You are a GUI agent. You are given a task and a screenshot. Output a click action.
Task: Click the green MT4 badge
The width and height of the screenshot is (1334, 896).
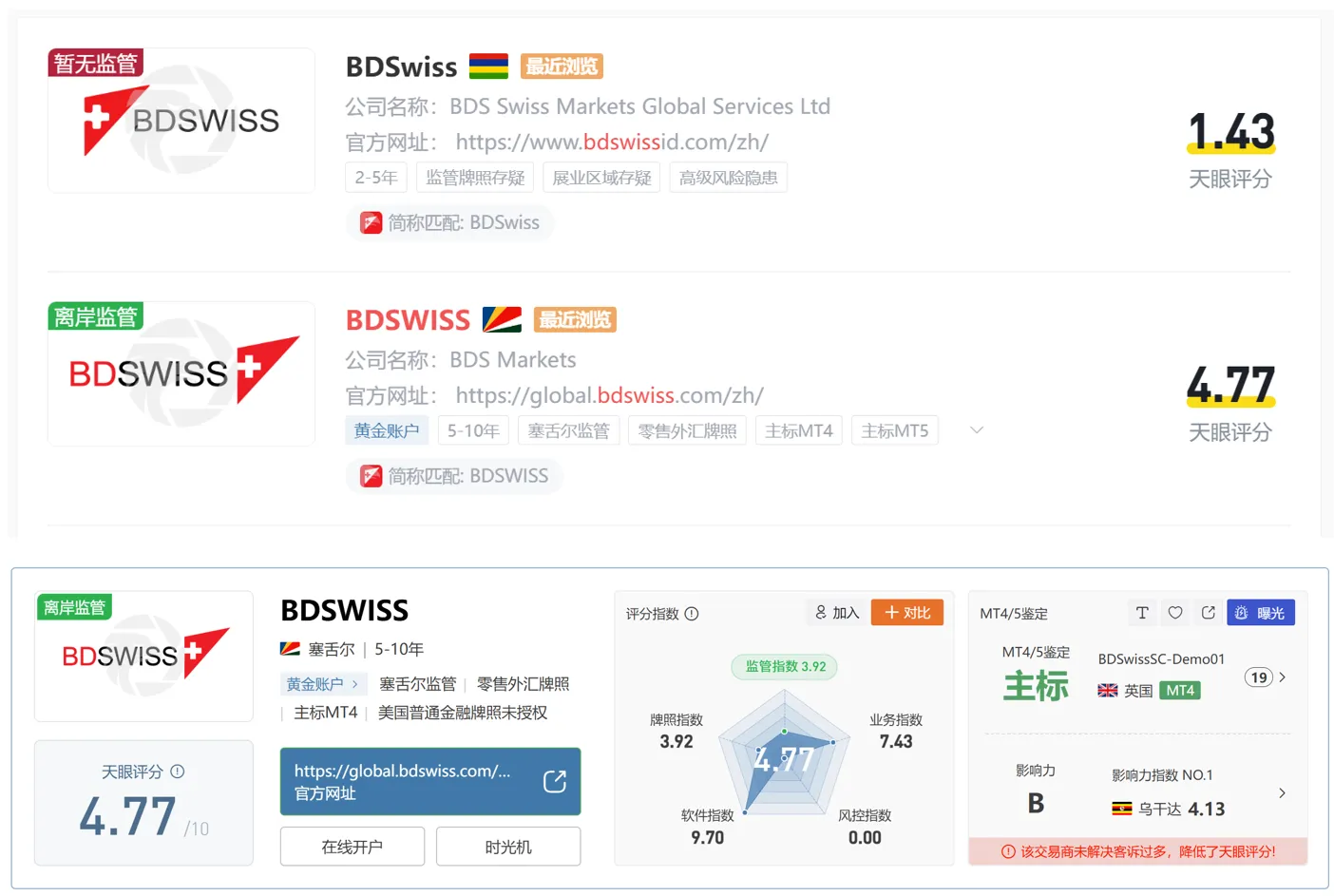point(1180,691)
